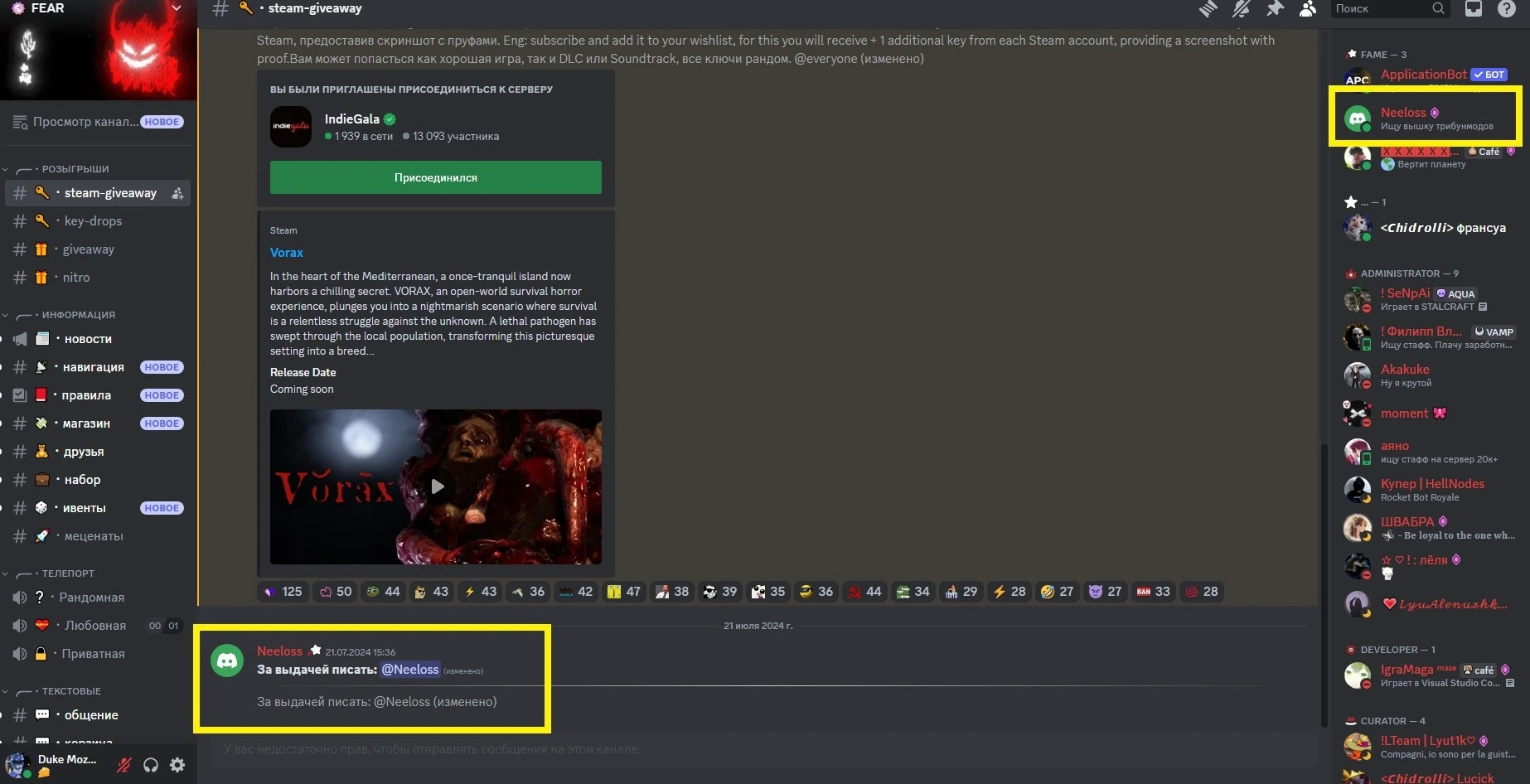Image resolution: width=1530 pixels, height=784 pixels.
Task: Open the навигация channel
Action: point(98,367)
